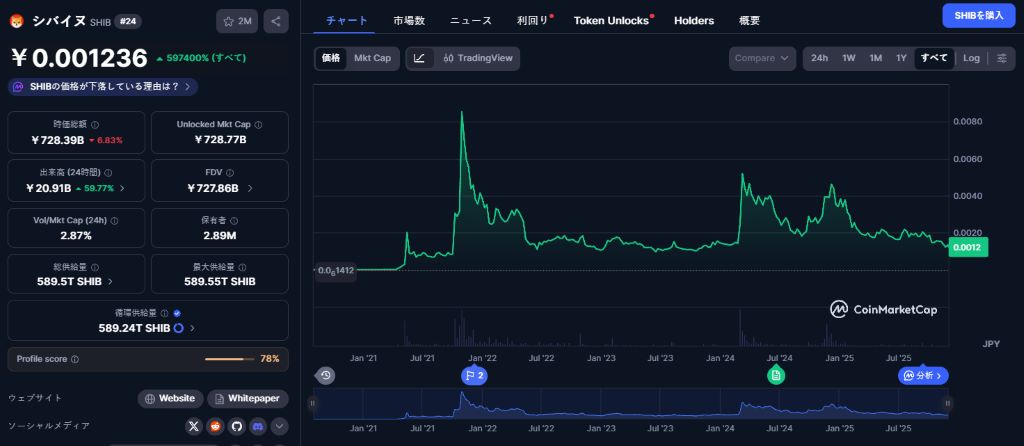
Task: Open chart settings sliders icon
Action: tap(1002, 58)
